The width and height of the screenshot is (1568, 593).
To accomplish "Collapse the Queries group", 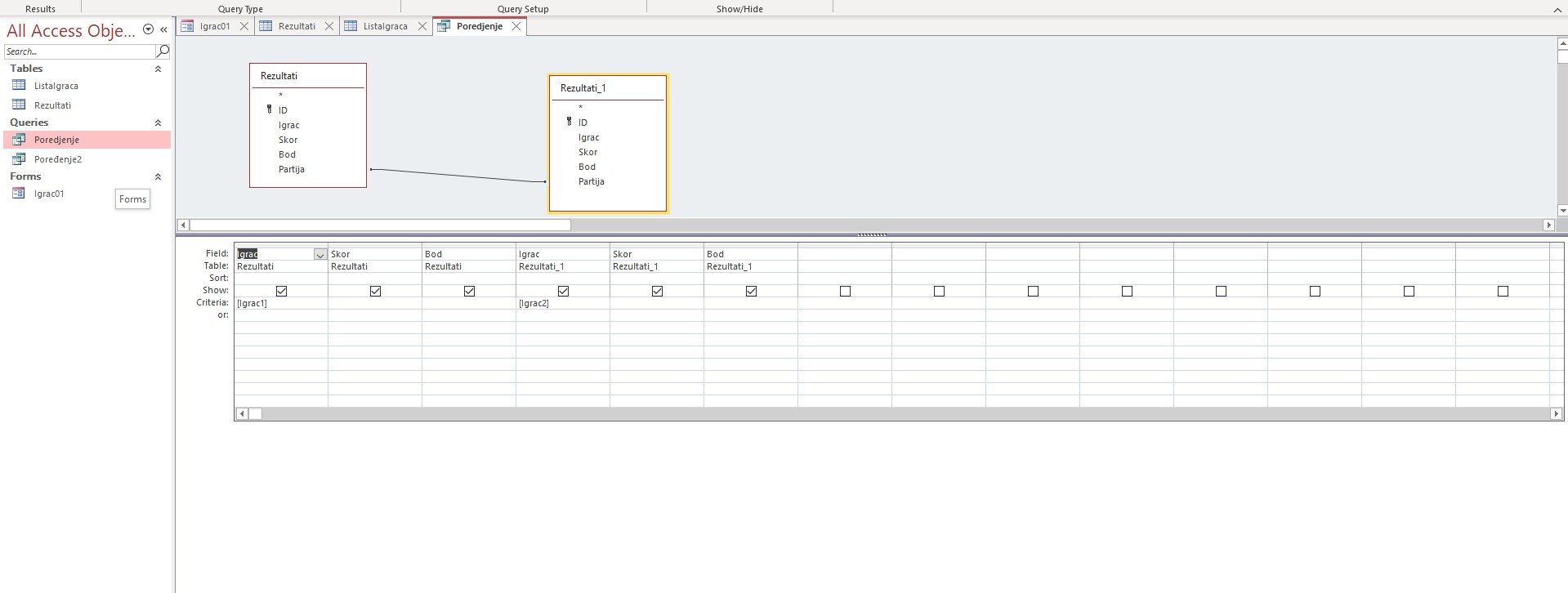I will (159, 123).
